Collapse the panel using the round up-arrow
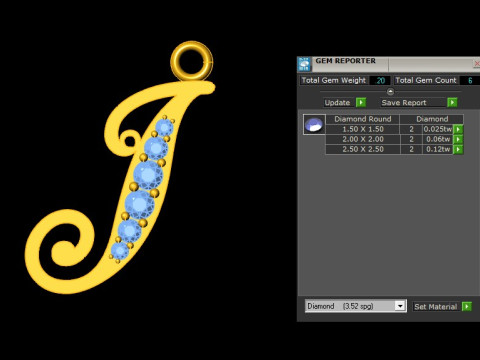The image size is (480, 360). [x=390, y=91]
